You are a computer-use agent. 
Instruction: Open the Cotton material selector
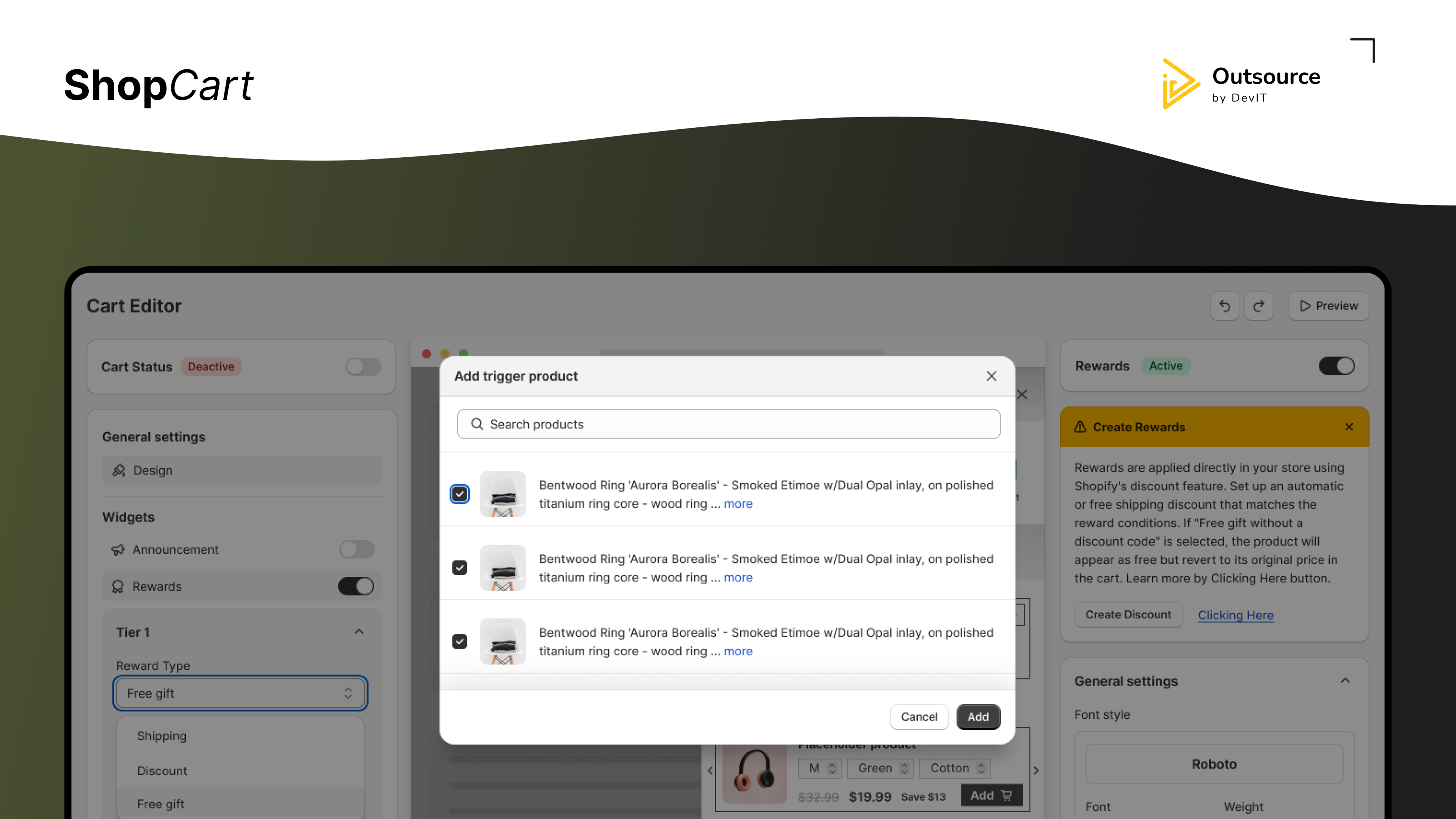pos(955,768)
